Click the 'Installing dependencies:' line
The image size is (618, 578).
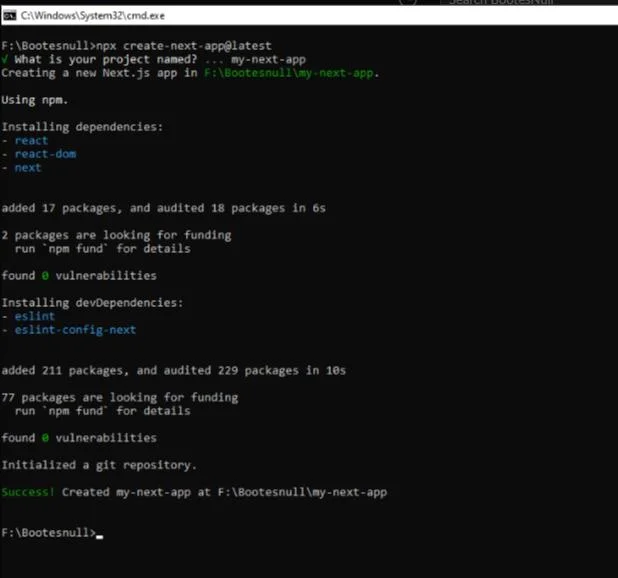click(x=82, y=127)
